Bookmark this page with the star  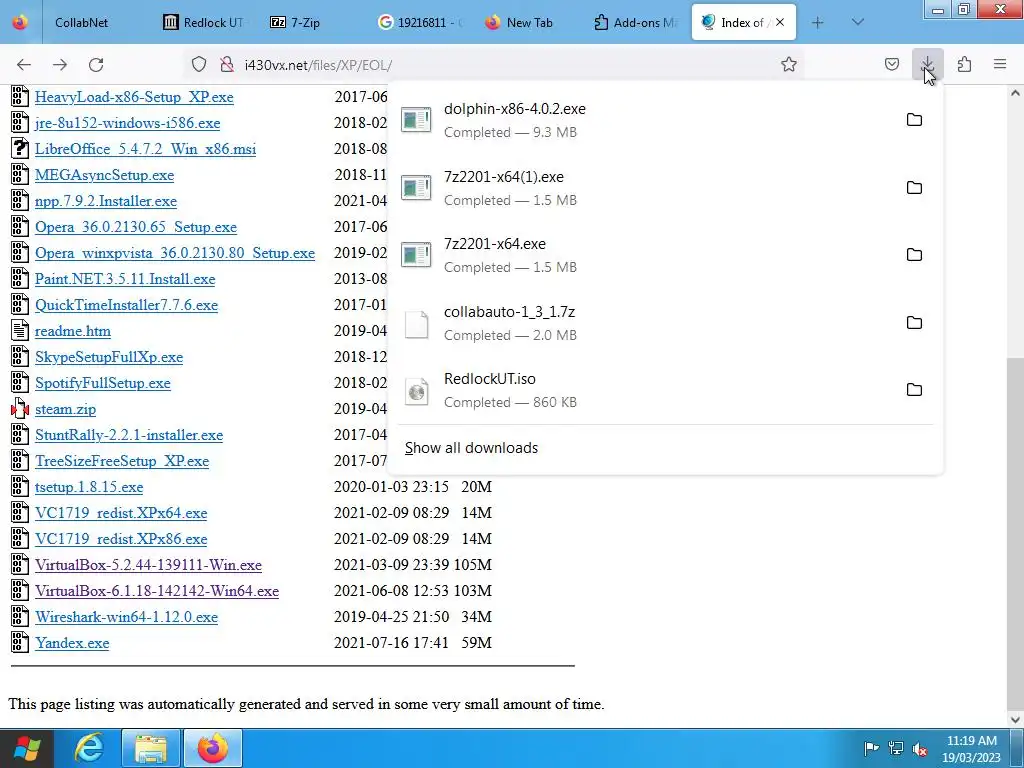tap(789, 64)
